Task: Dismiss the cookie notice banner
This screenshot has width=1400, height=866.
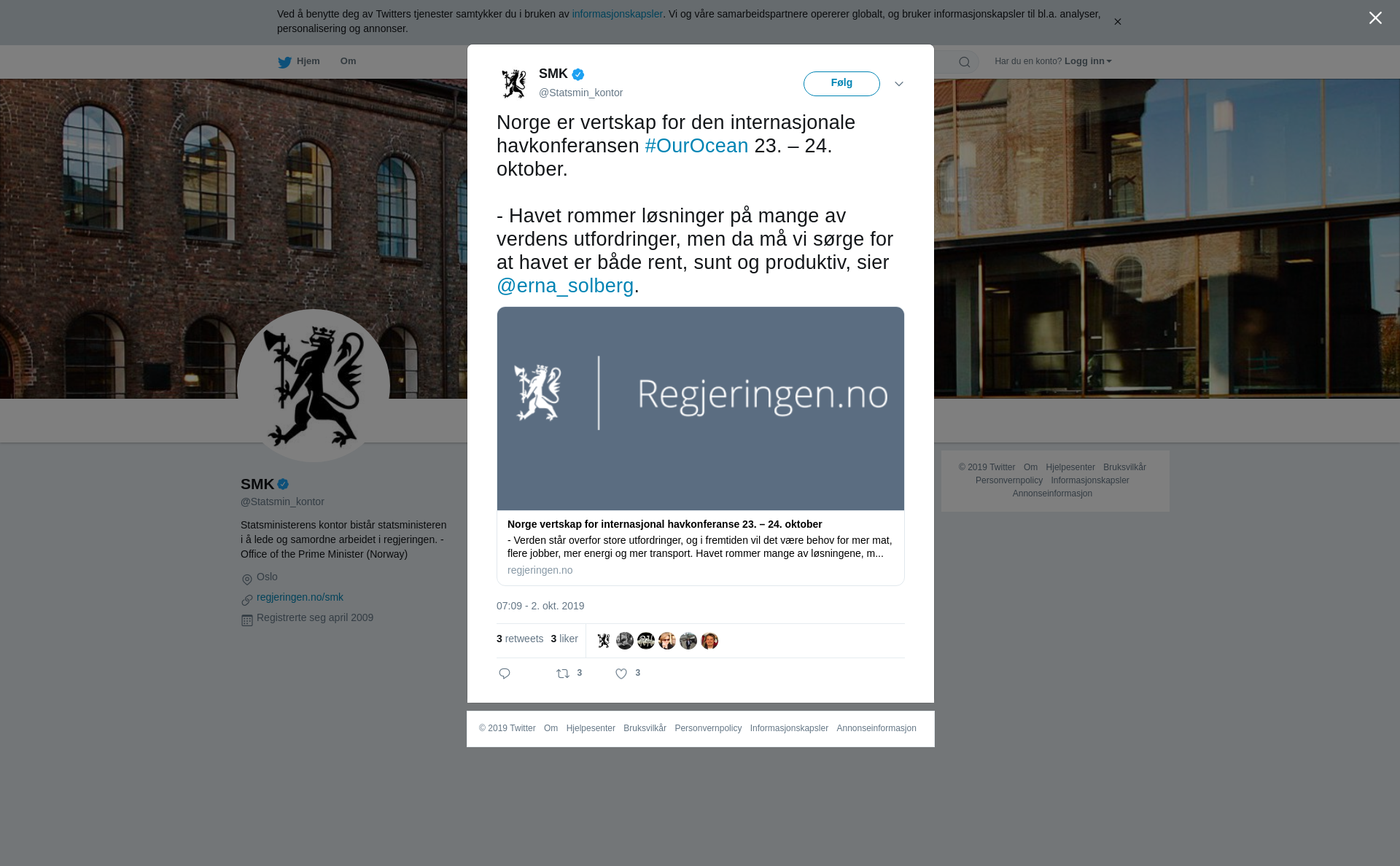Action: [x=1117, y=22]
